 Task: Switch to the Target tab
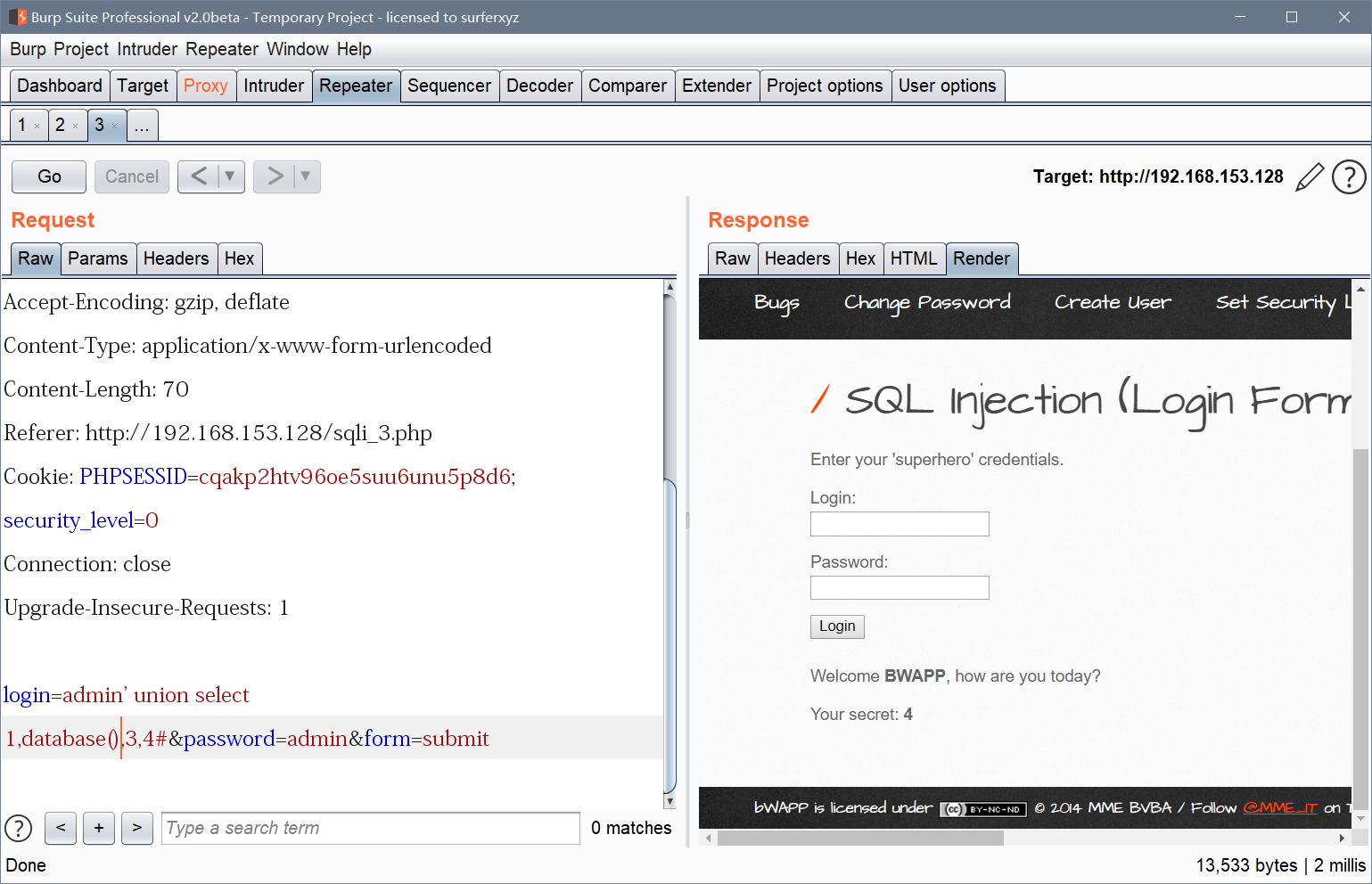point(143,86)
